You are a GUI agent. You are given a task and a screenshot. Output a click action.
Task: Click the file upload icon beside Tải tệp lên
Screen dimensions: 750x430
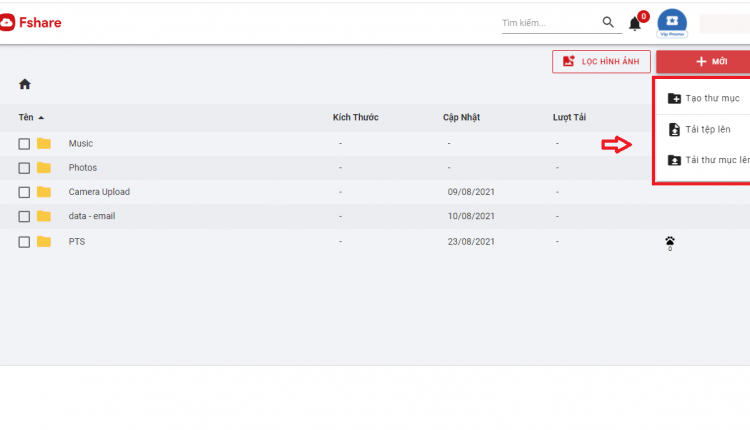pyautogui.click(x=674, y=130)
